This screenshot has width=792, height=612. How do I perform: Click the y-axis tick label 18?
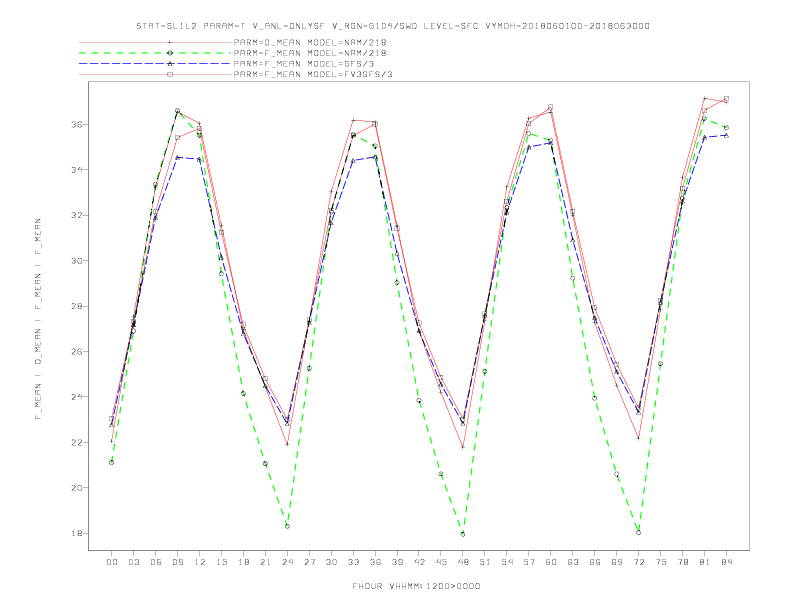click(x=77, y=533)
